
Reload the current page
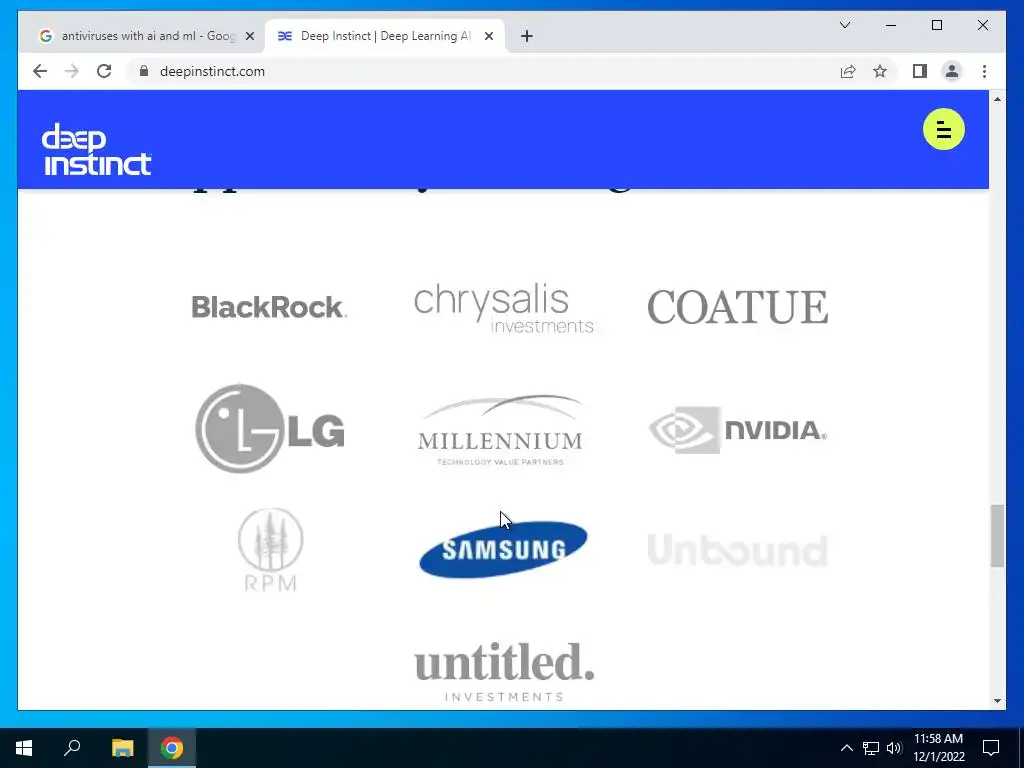click(104, 71)
